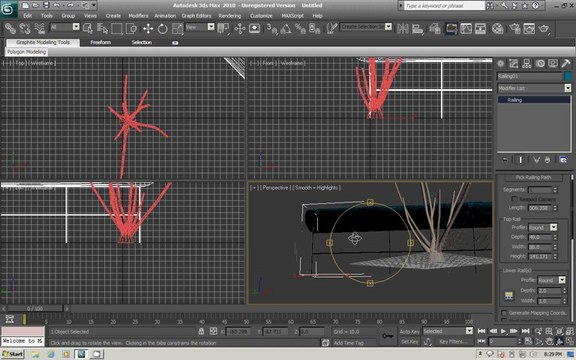Open the Rendering menu
This screenshot has width=576, height=360.
click(x=230, y=16)
